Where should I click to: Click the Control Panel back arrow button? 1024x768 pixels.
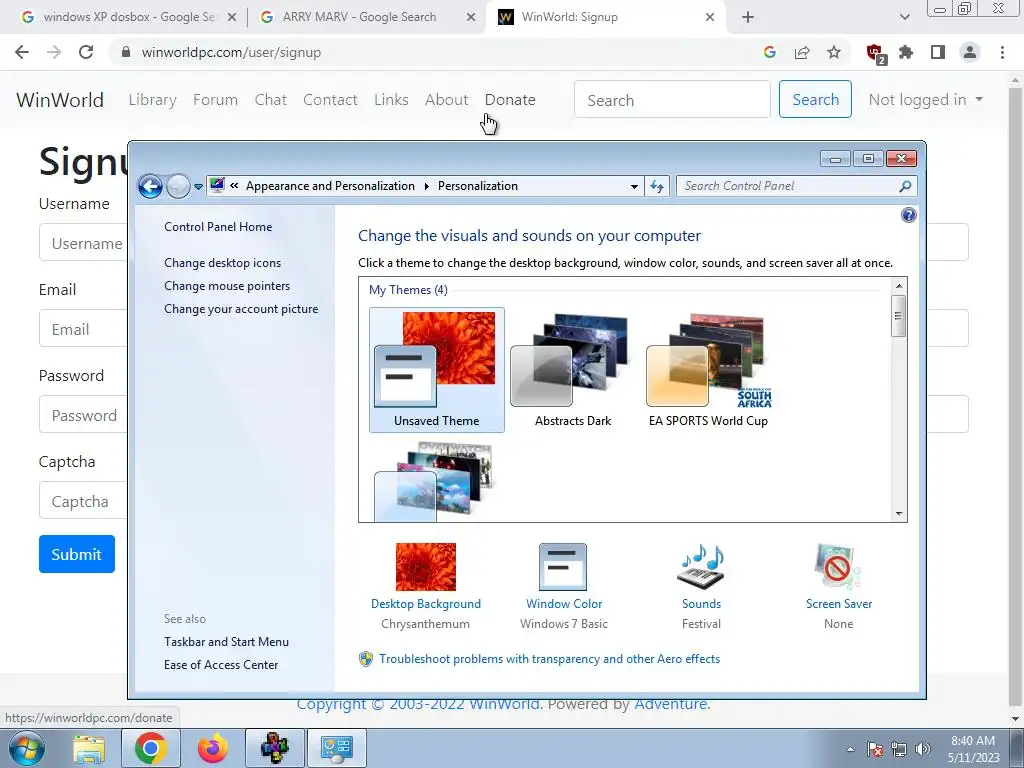(150, 187)
